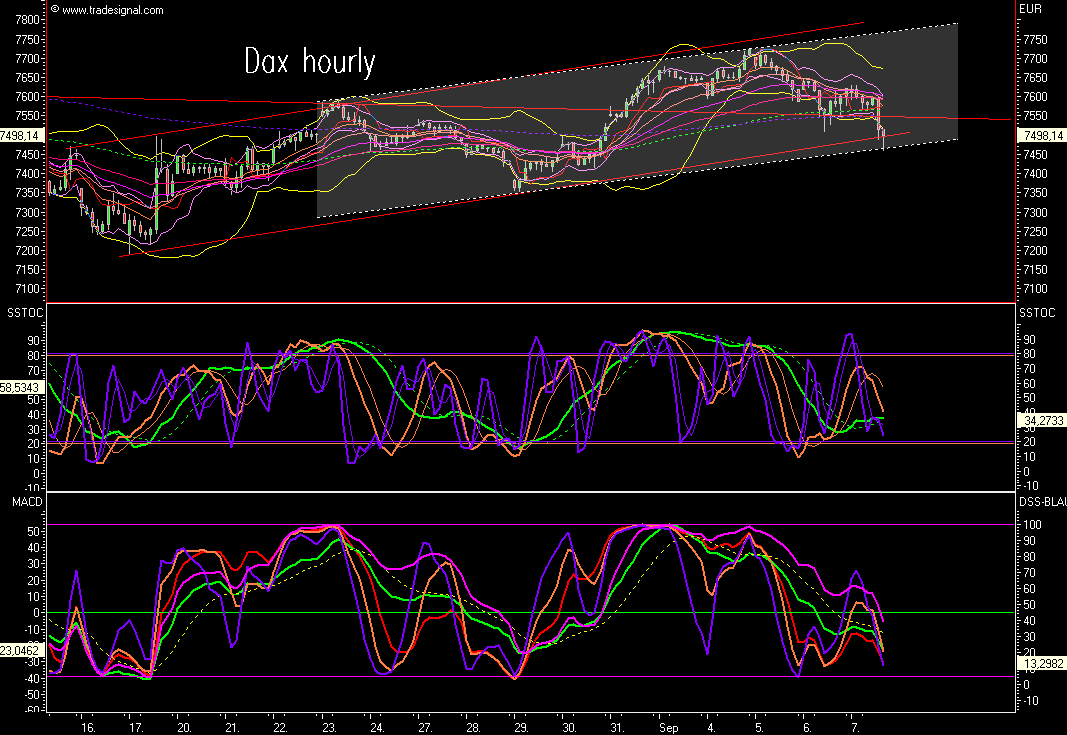The width and height of the screenshot is (1067, 735).
Task: Click the left-axis 7498,14 price marker
Action: 19,135
